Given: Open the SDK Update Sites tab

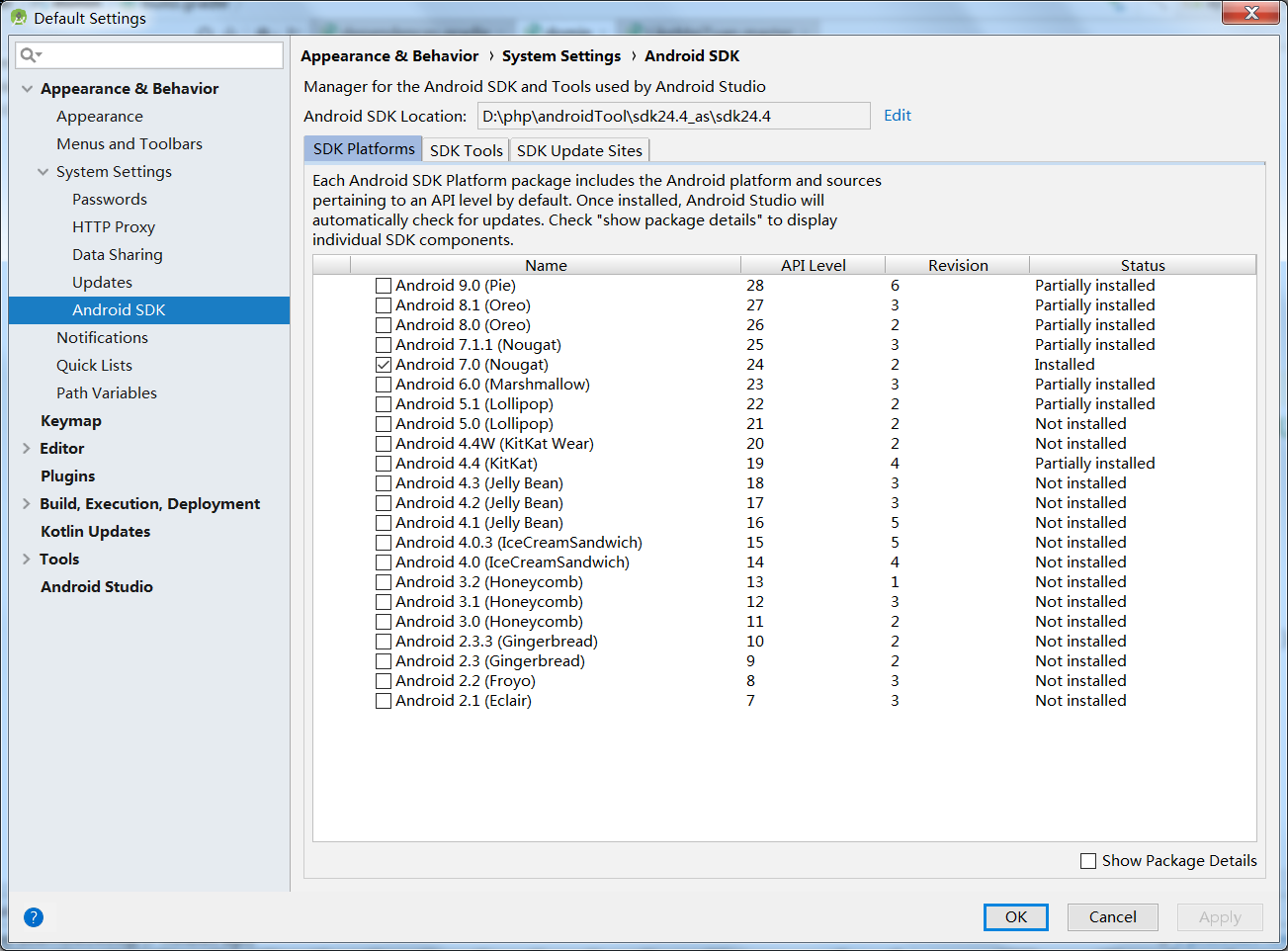Looking at the screenshot, I should click(579, 150).
